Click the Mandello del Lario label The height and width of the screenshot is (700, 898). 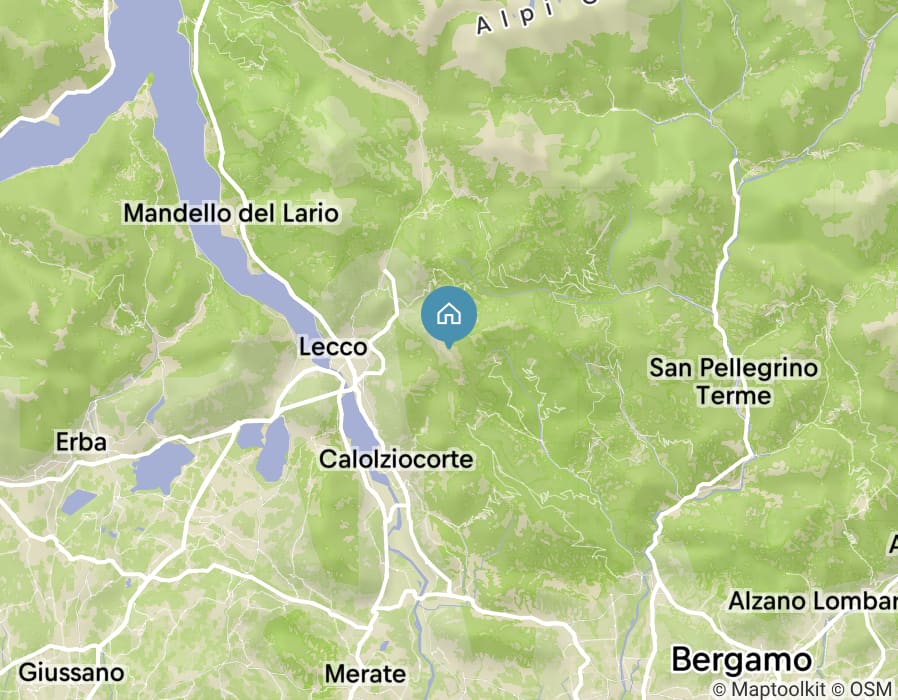[x=231, y=213]
